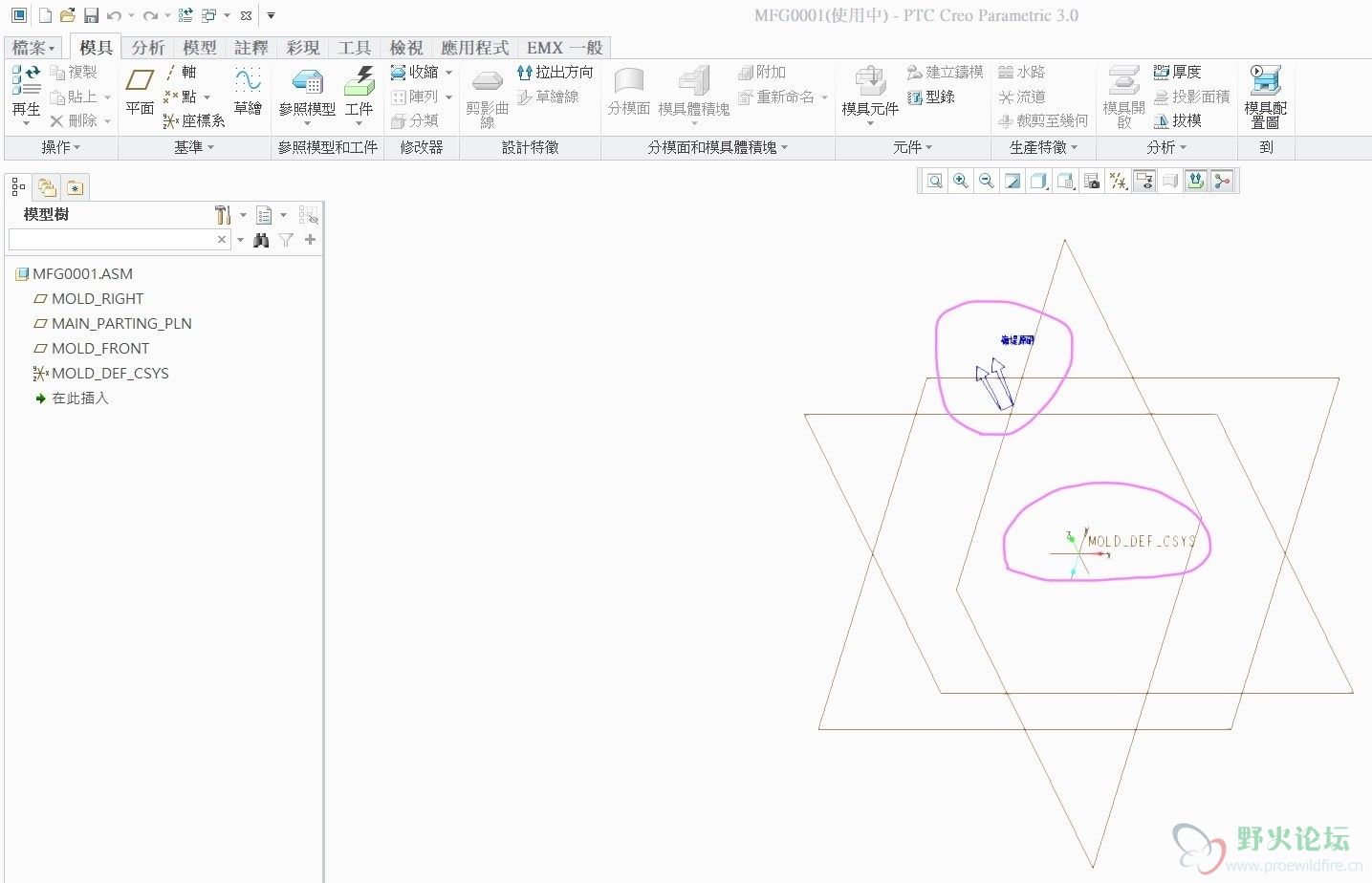Click the Zoom Out magnifier icon
The width and height of the screenshot is (1372, 883).
coord(987,181)
